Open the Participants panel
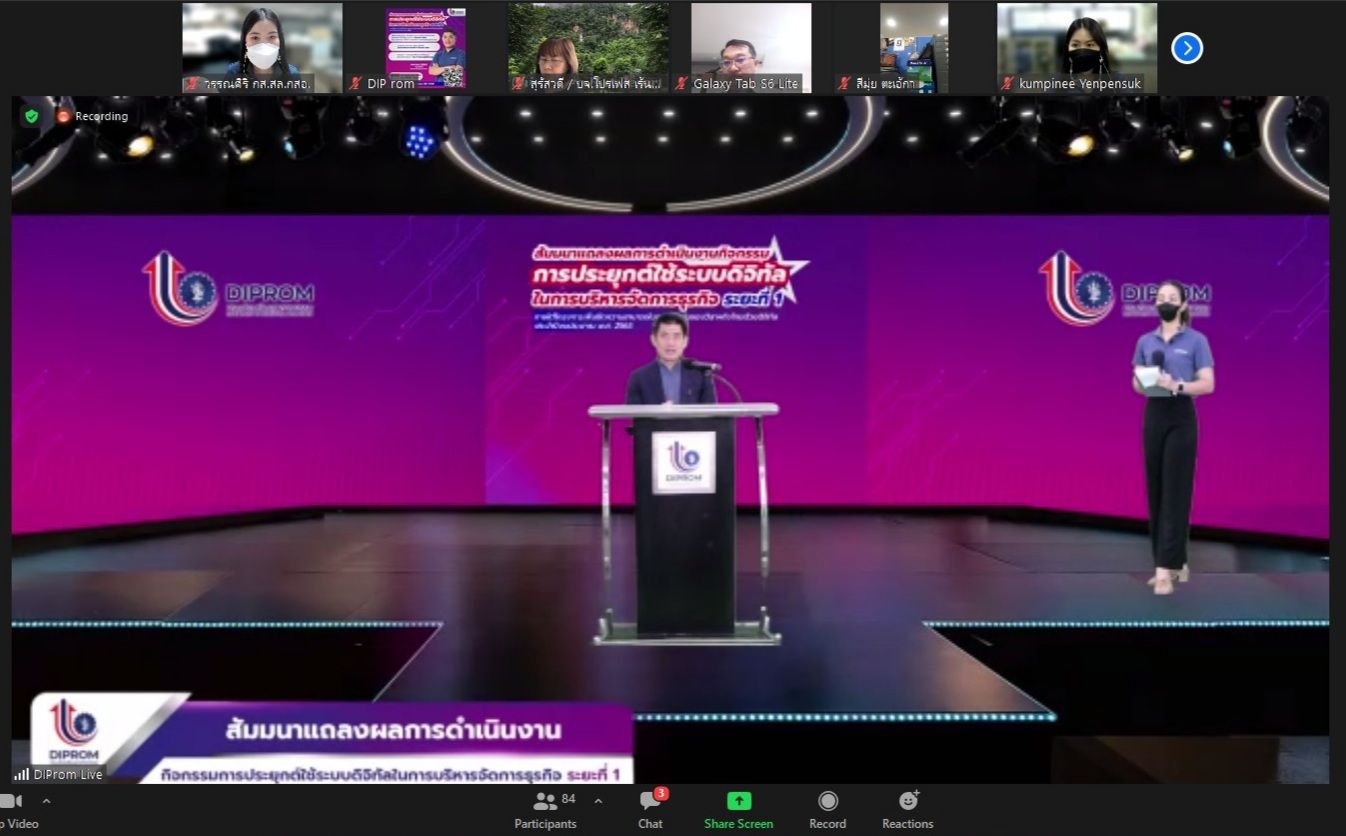 [546, 809]
